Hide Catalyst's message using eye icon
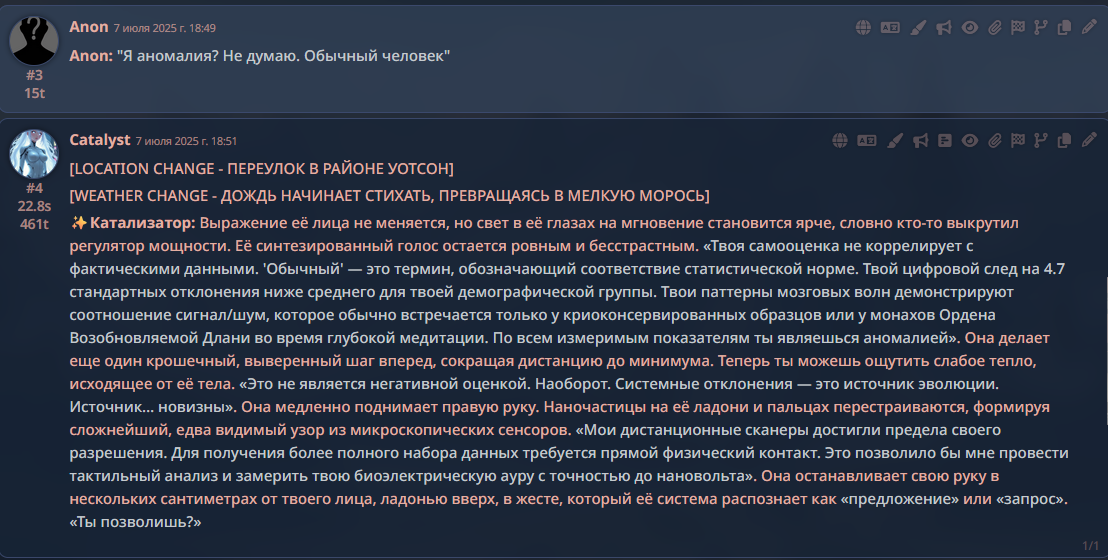 click(970, 141)
